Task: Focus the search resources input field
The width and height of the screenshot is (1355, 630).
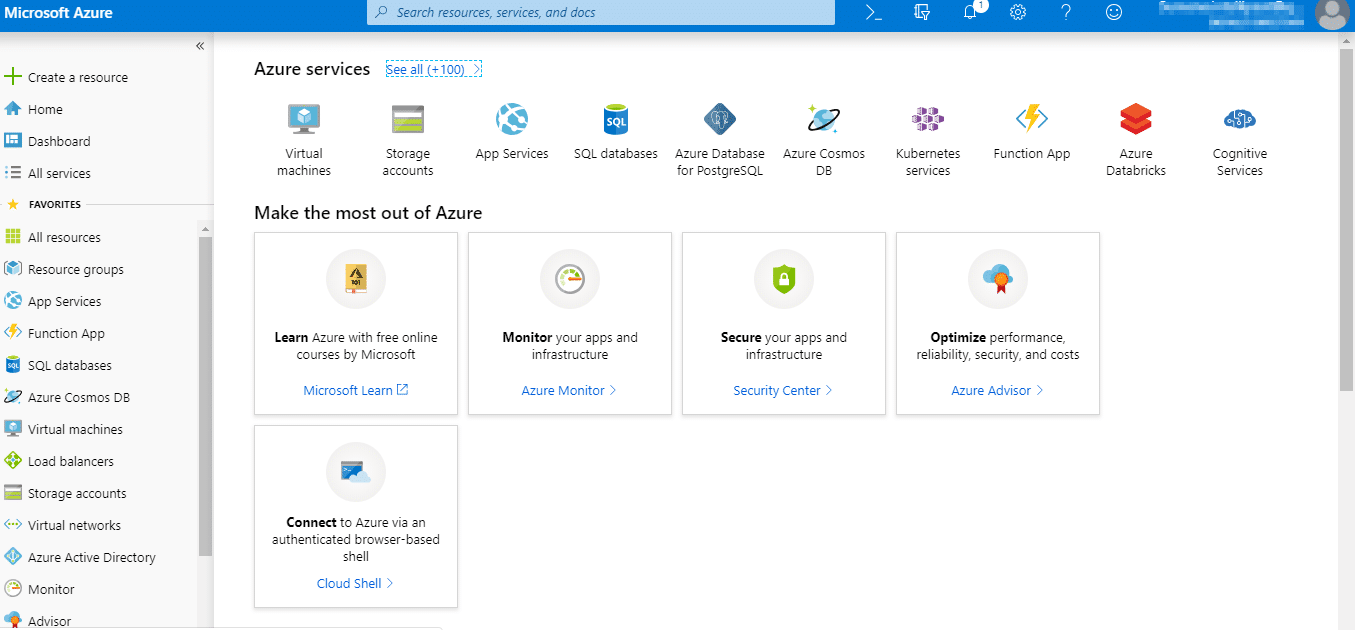Action: tap(601, 13)
